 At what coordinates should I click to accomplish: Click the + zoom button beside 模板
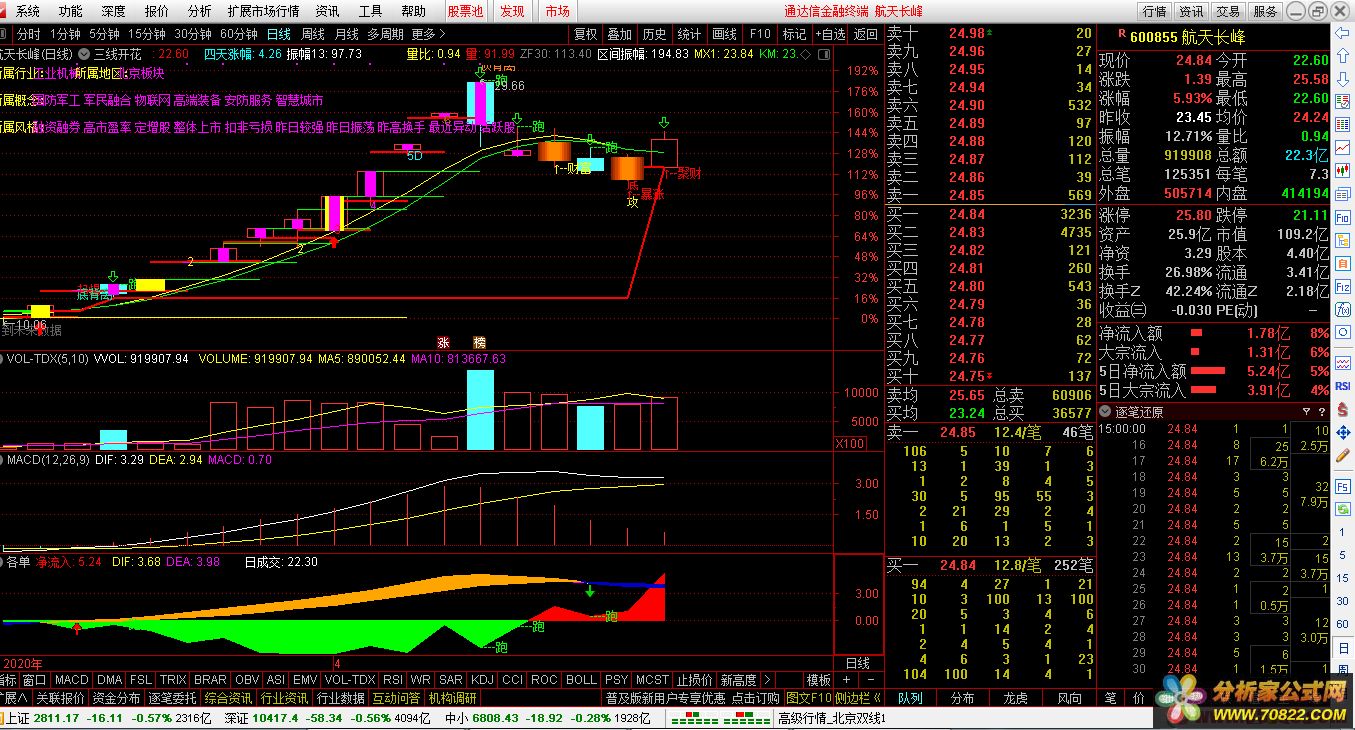[x=846, y=679]
